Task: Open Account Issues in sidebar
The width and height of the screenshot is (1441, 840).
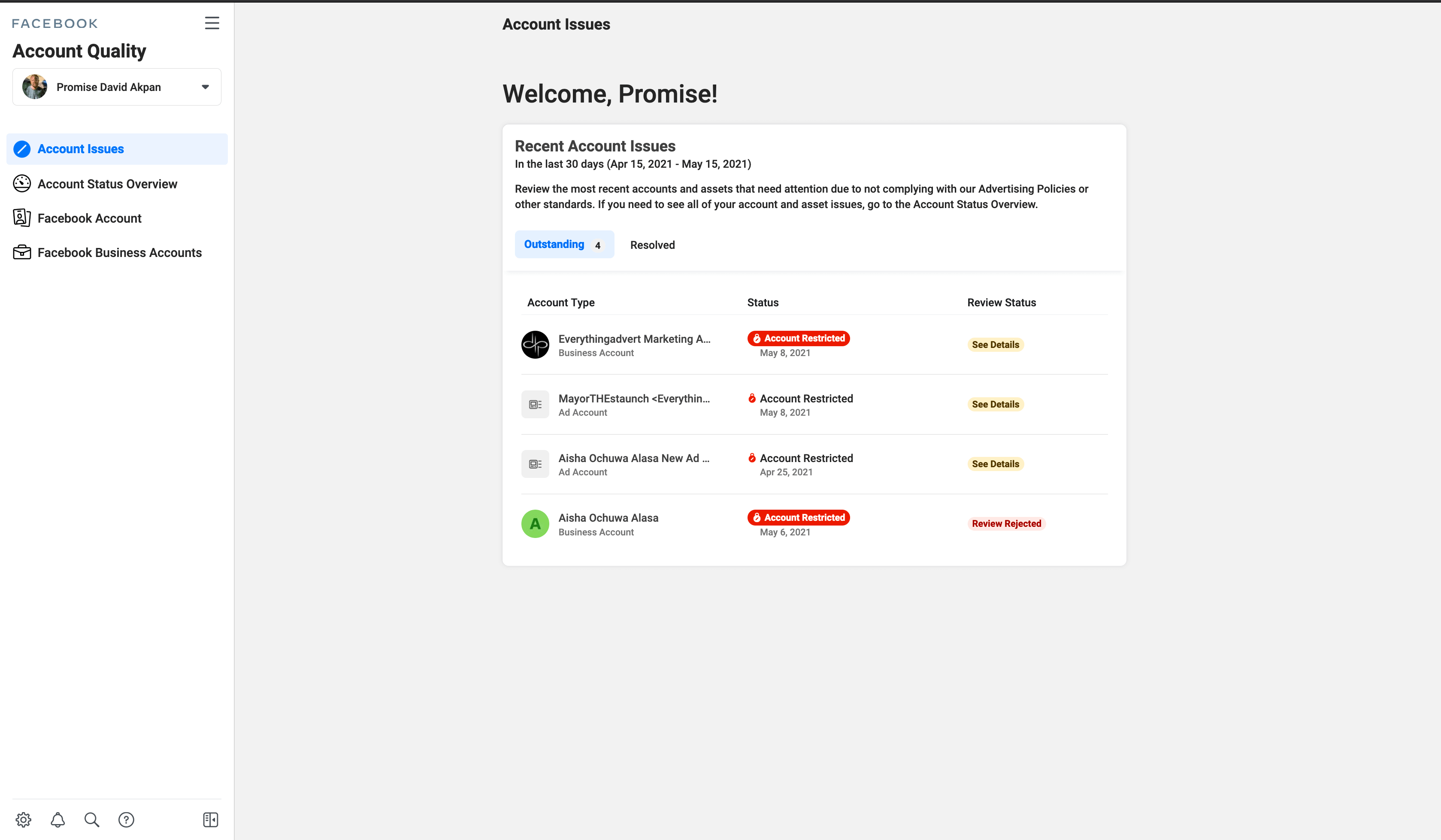Action: [x=117, y=149]
